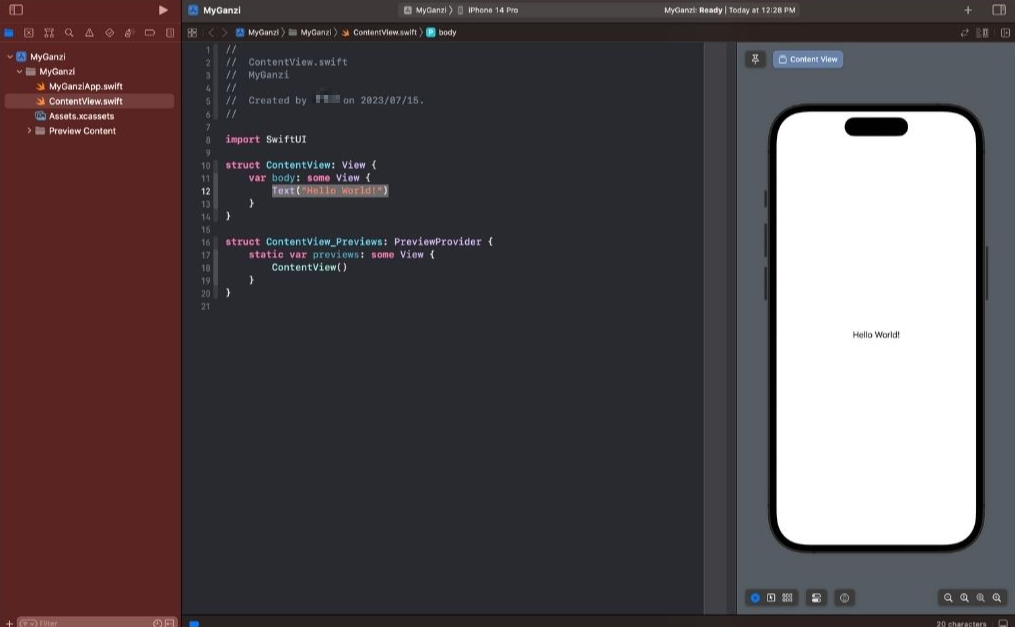This screenshot has height=627, width=1015.
Task: Click Hello World! text in preview
Action: tap(876, 335)
